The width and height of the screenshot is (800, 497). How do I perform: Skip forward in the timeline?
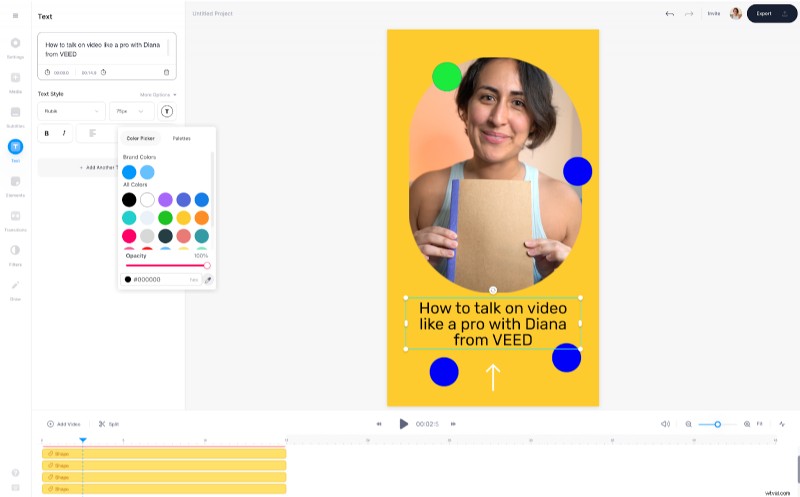coord(453,424)
